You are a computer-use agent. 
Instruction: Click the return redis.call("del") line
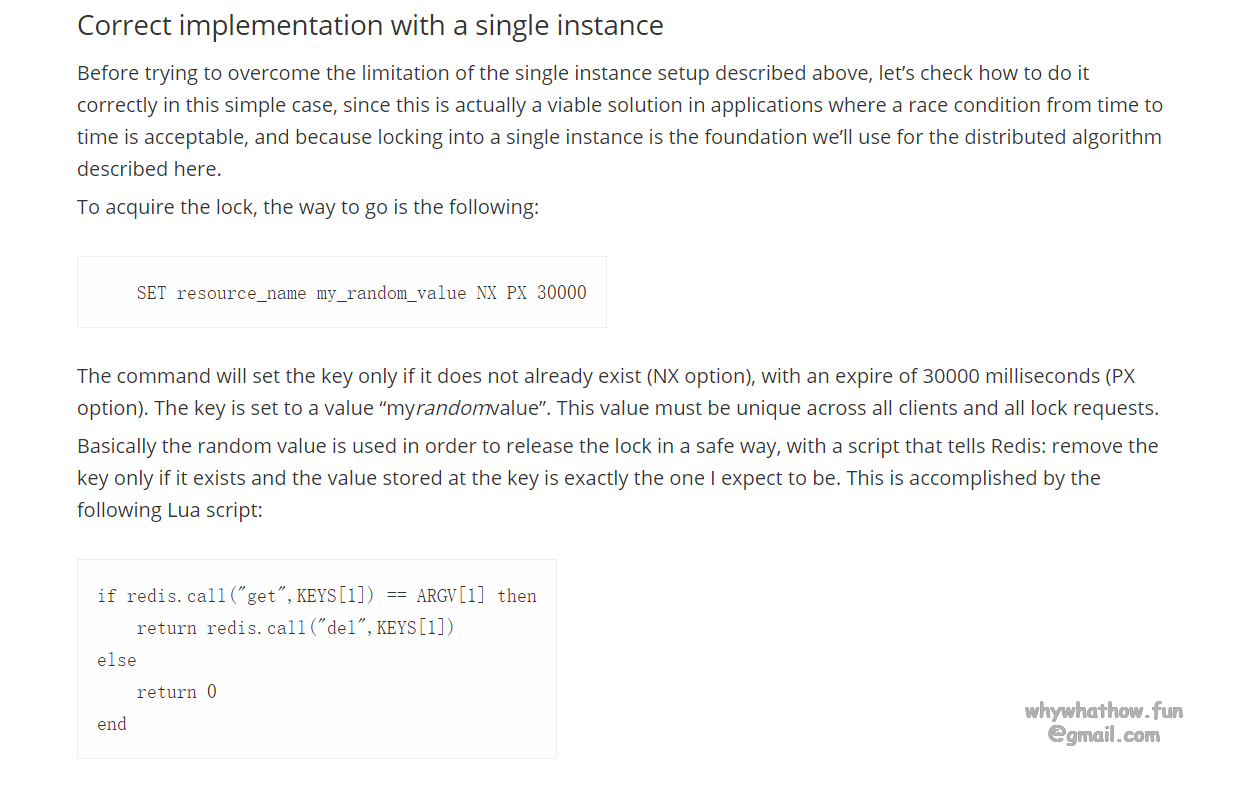point(295,628)
